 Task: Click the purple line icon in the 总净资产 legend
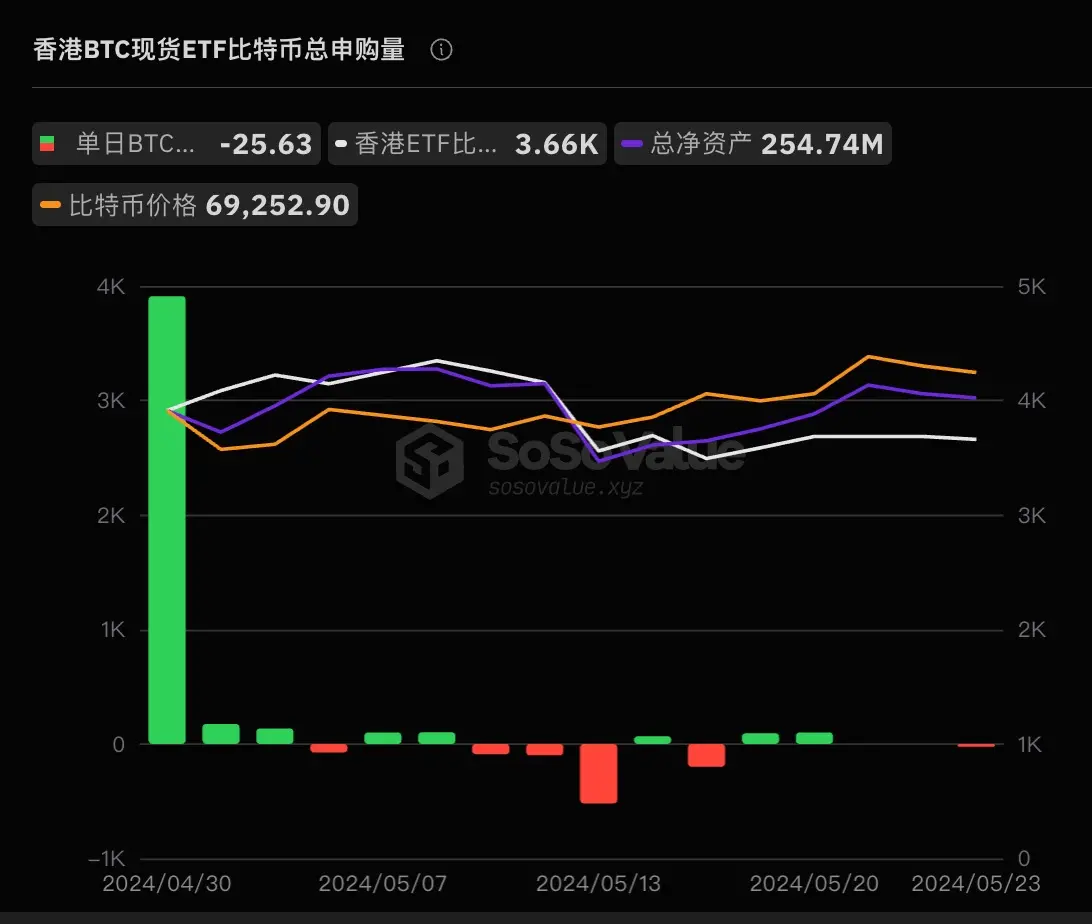pos(633,143)
